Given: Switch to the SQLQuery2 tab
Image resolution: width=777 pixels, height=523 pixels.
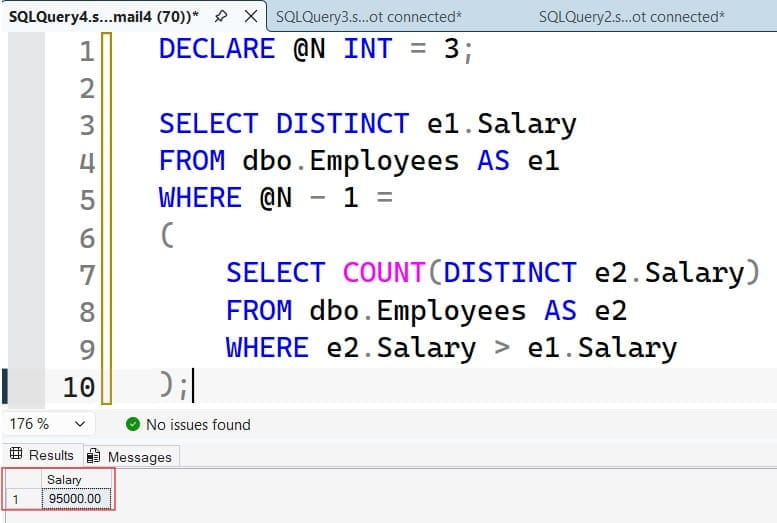Looking at the screenshot, I should point(631,17).
